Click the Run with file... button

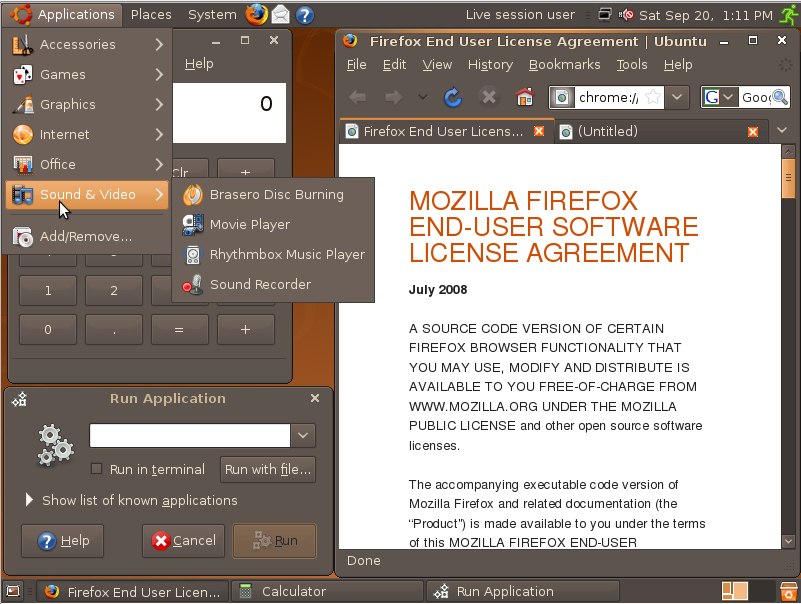pos(268,470)
